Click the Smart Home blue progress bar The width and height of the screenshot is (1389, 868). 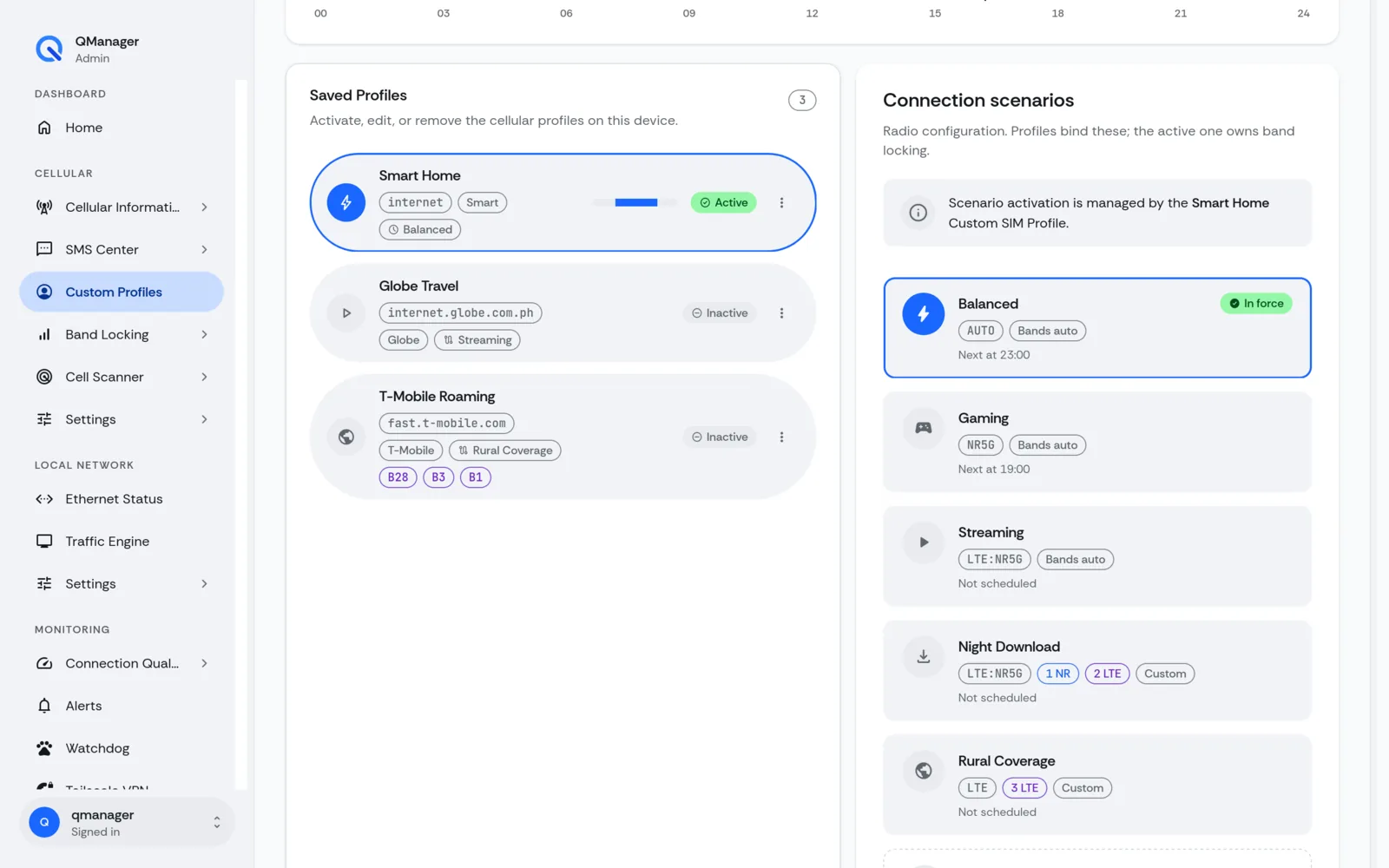click(636, 202)
